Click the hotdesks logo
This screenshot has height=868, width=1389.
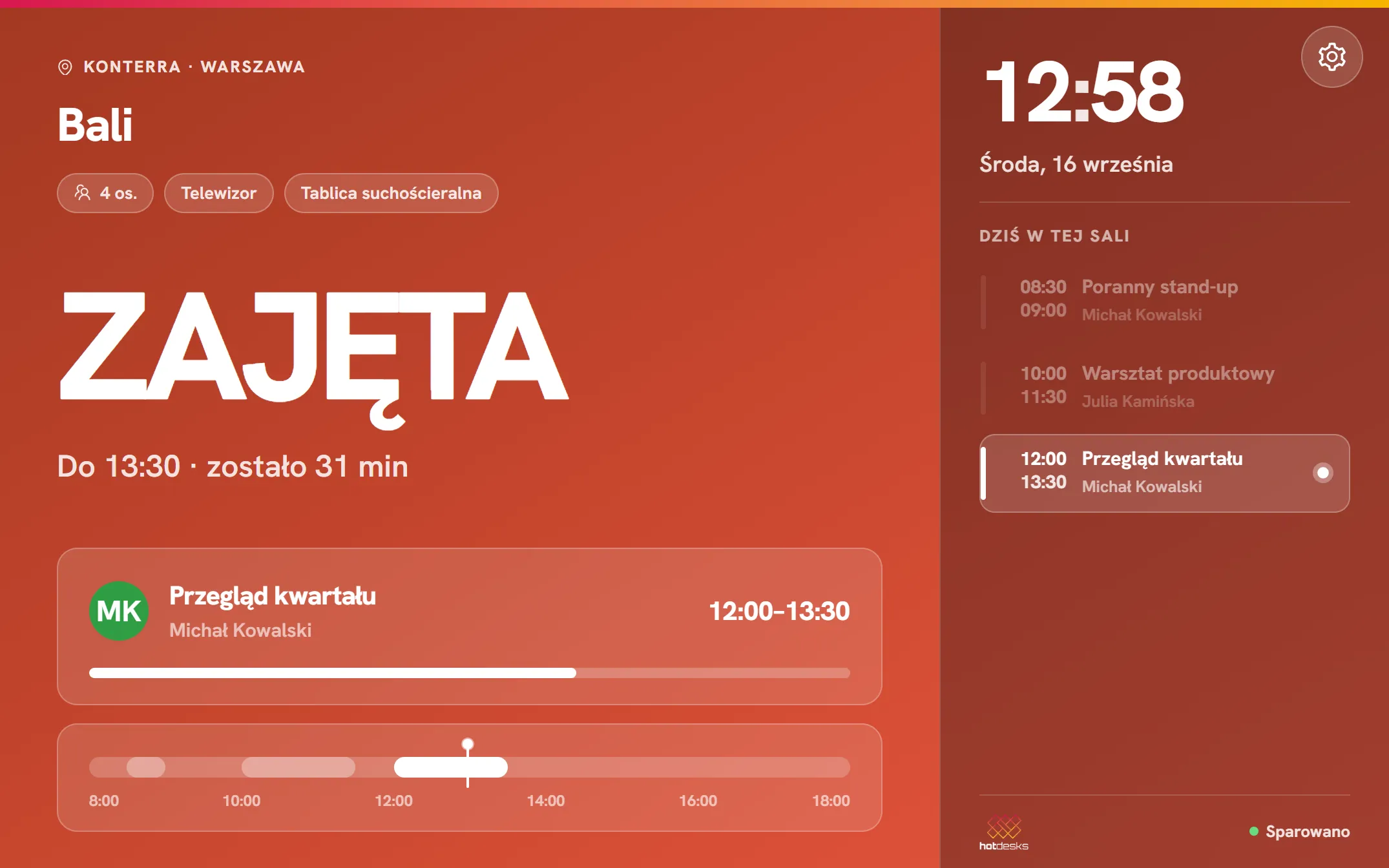click(1003, 834)
